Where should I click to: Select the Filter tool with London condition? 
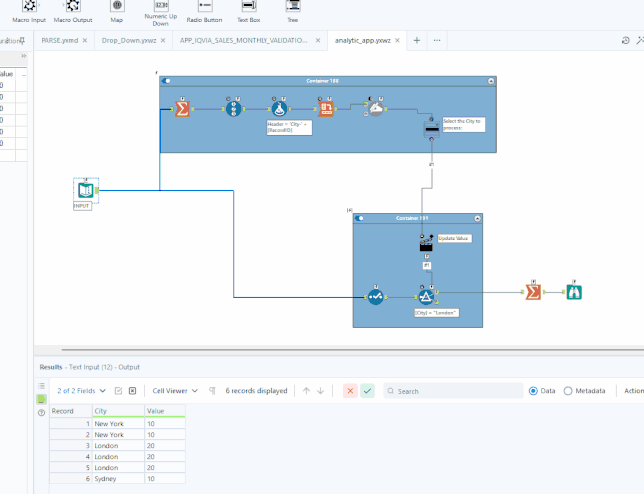(x=426, y=296)
